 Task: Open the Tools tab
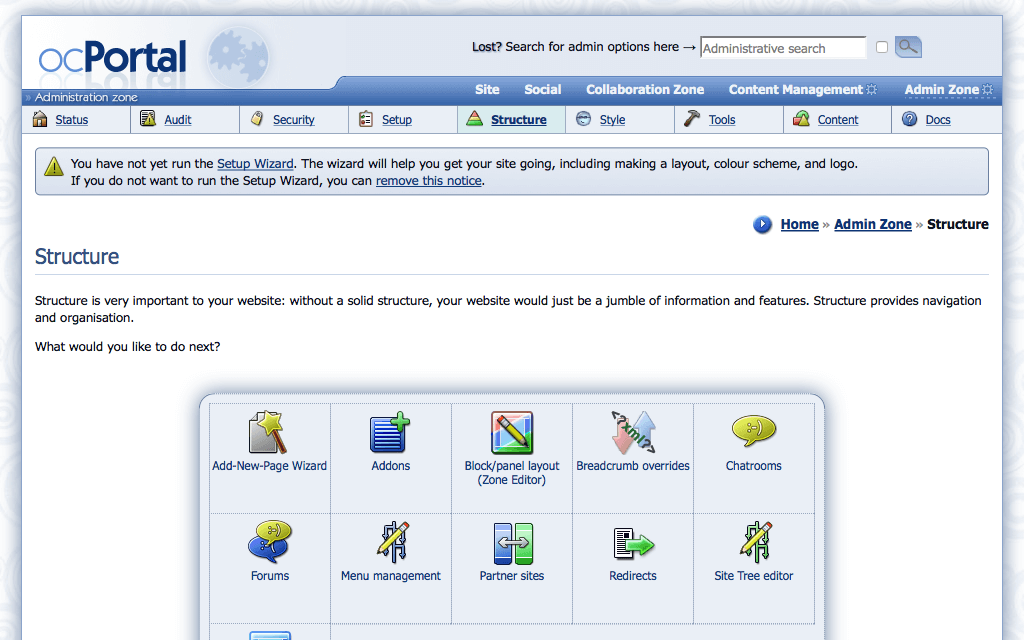tap(721, 120)
